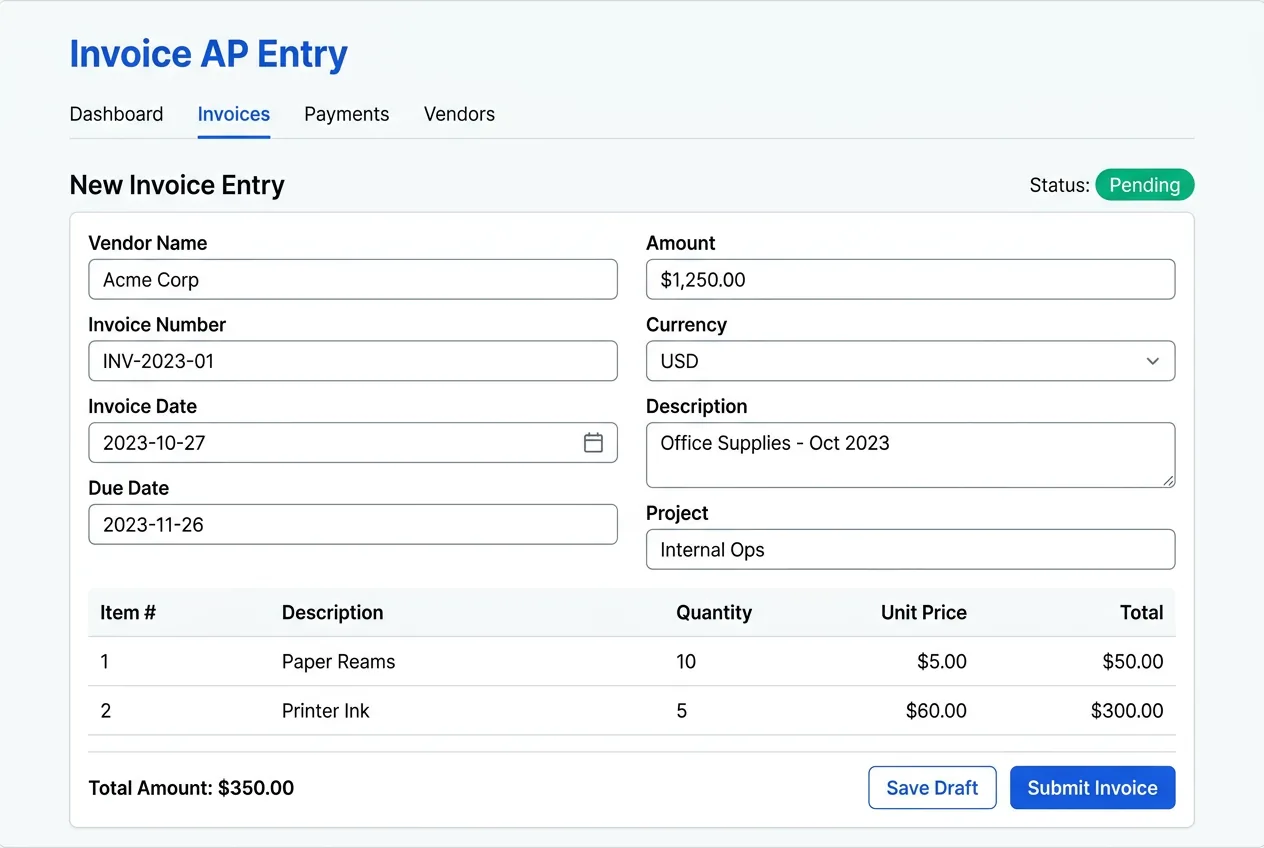Image resolution: width=1264 pixels, height=848 pixels.
Task: Select the Invoice Number field
Action: pos(352,361)
